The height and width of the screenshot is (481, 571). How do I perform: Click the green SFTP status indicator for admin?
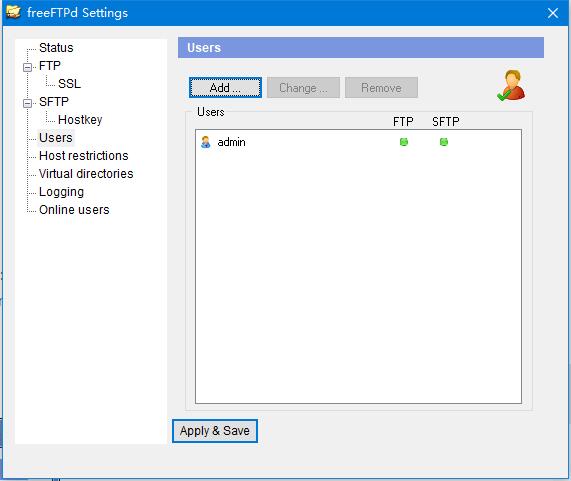[x=444, y=142]
